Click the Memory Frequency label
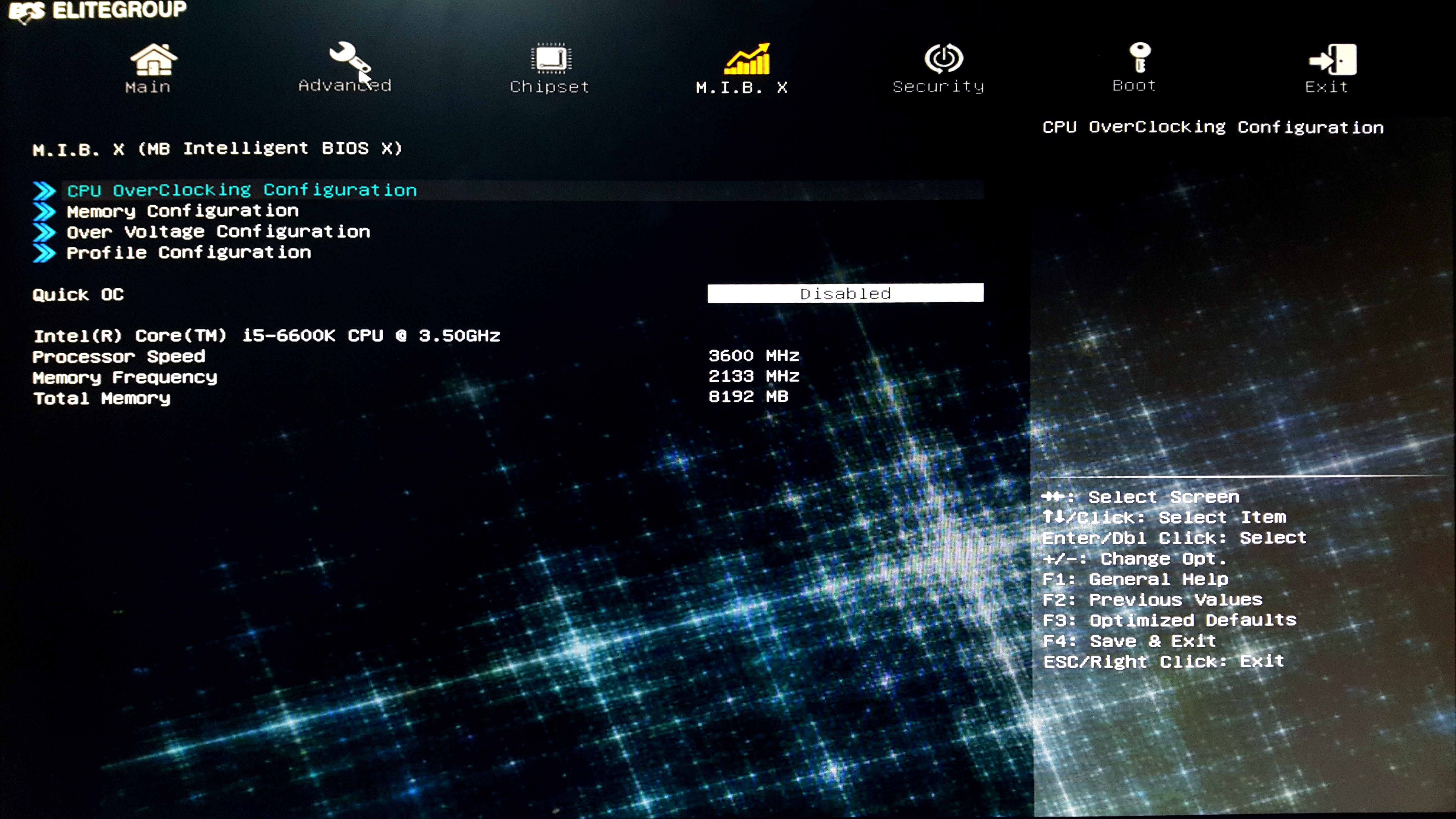The height and width of the screenshot is (819, 1456). tap(125, 377)
